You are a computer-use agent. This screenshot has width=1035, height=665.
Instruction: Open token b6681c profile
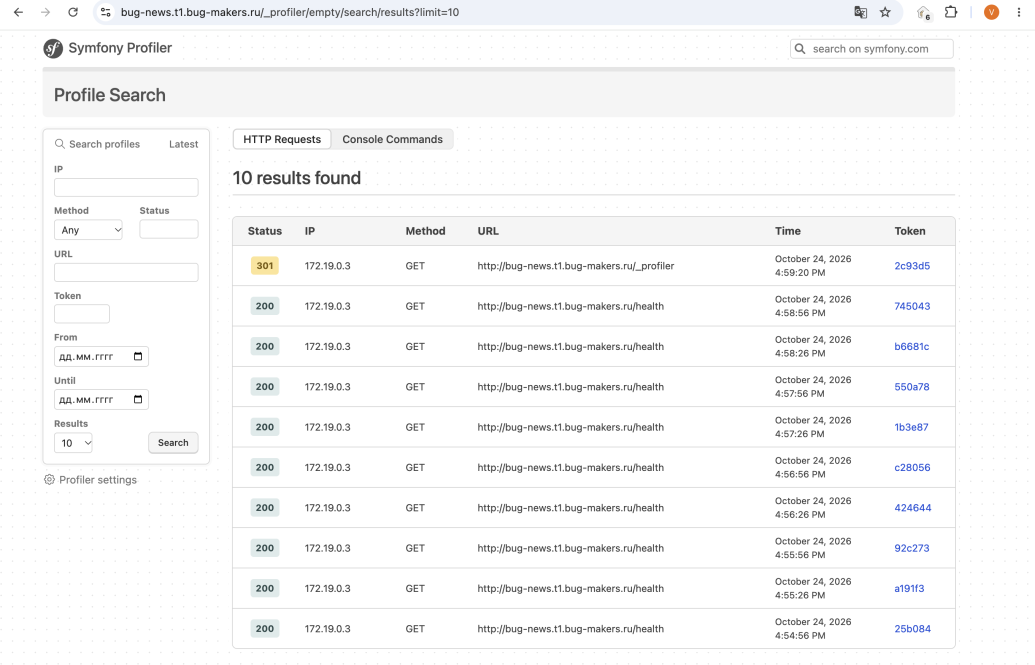coord(912,346)
